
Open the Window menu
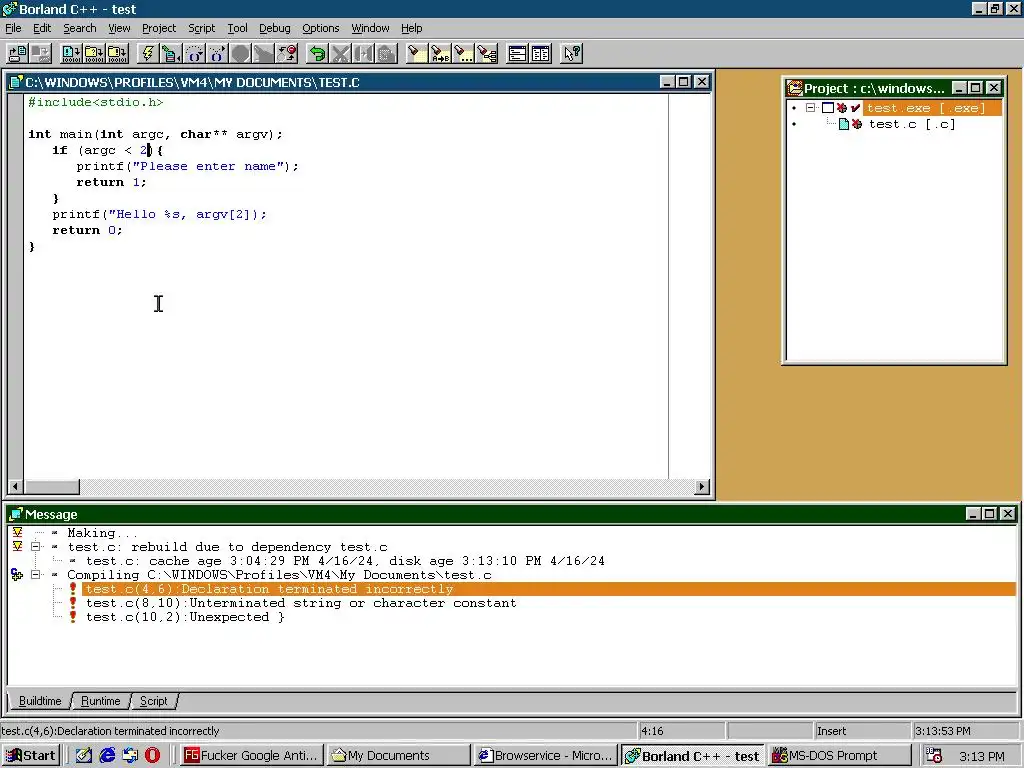[370, 28]
